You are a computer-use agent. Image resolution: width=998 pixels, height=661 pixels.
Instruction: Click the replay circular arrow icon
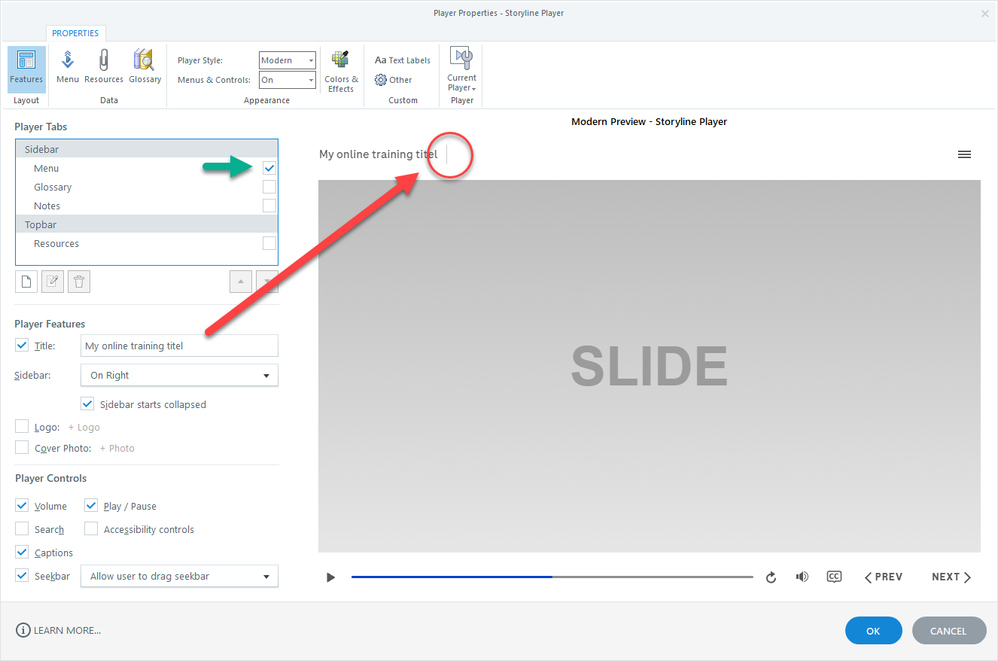point(771,577)
